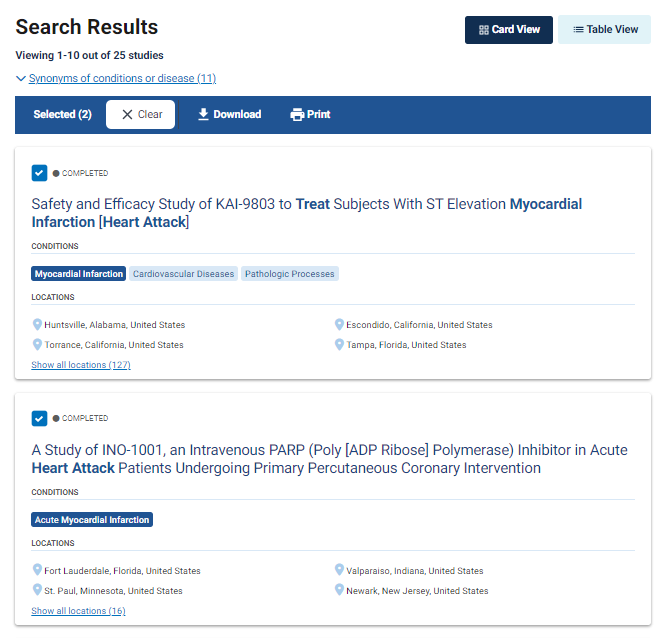660x638 pixels.
Task: Switch to Card View
Action: click(x=509, y=30)
